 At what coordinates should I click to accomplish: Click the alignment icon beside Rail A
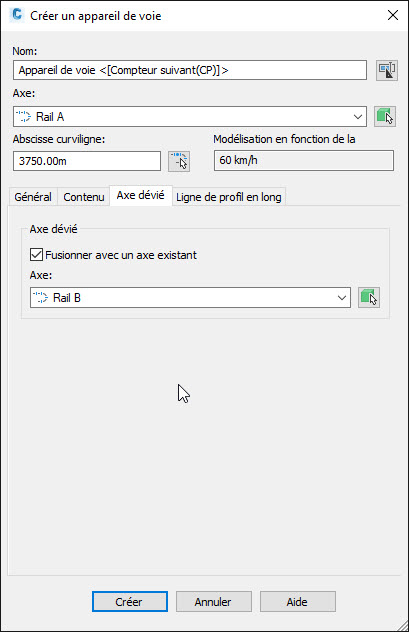coord(25,117)
